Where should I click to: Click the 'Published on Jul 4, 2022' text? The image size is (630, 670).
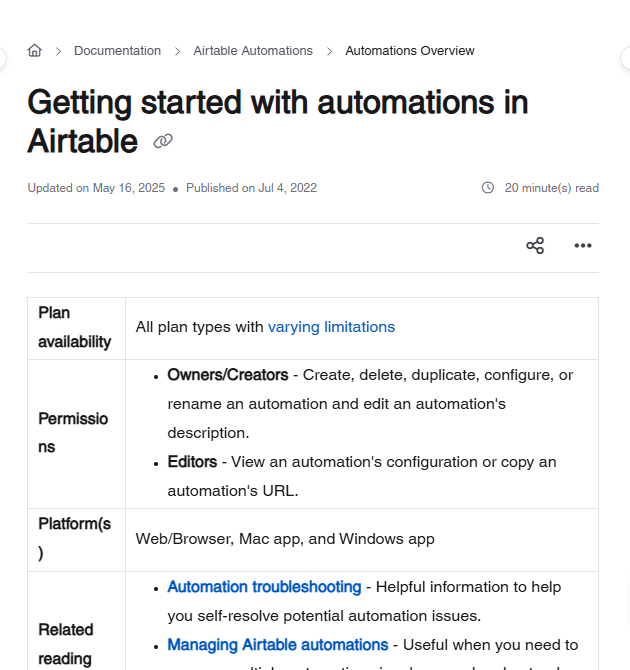(251, 188)
